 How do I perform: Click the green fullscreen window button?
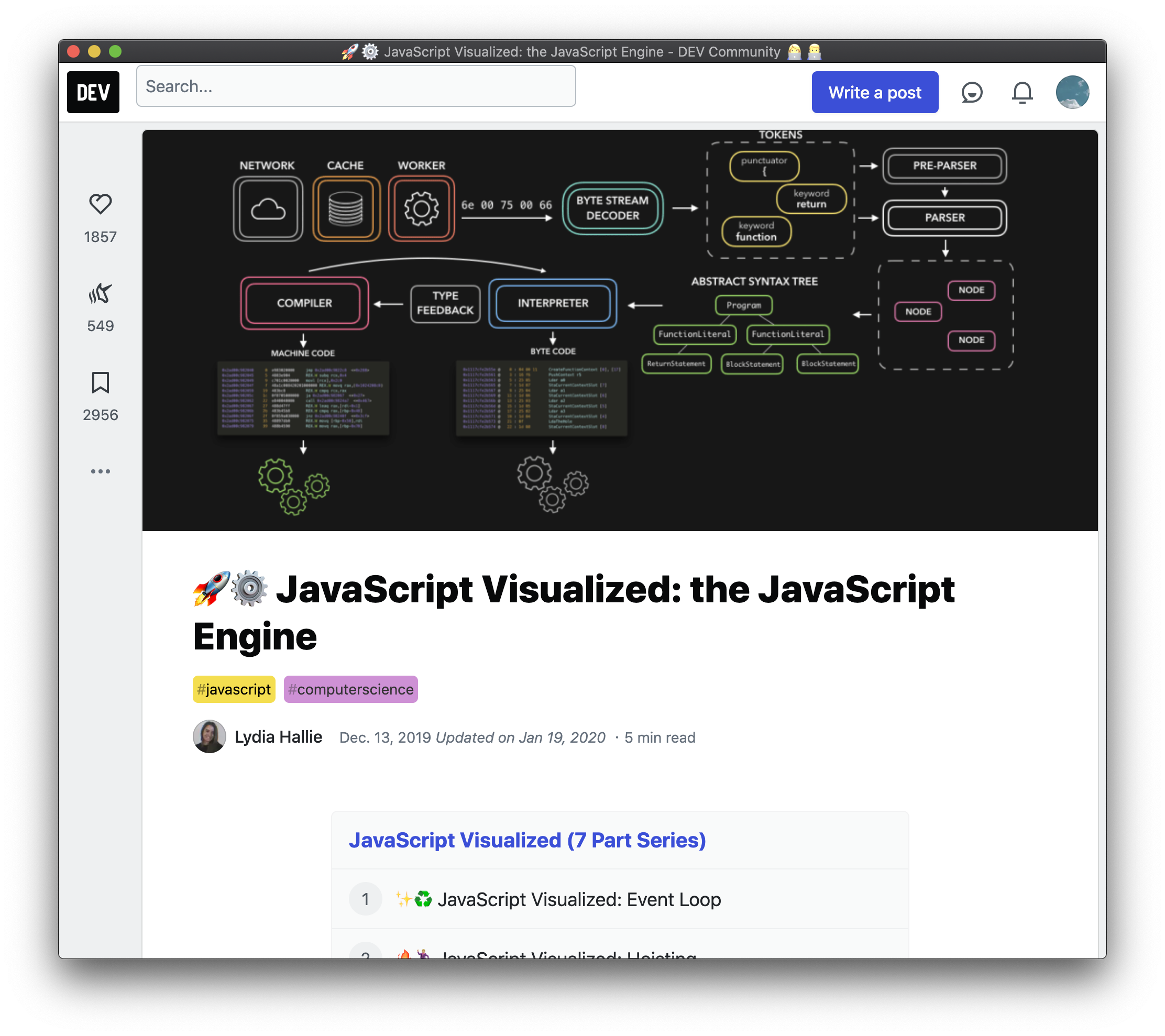[116, 51]
